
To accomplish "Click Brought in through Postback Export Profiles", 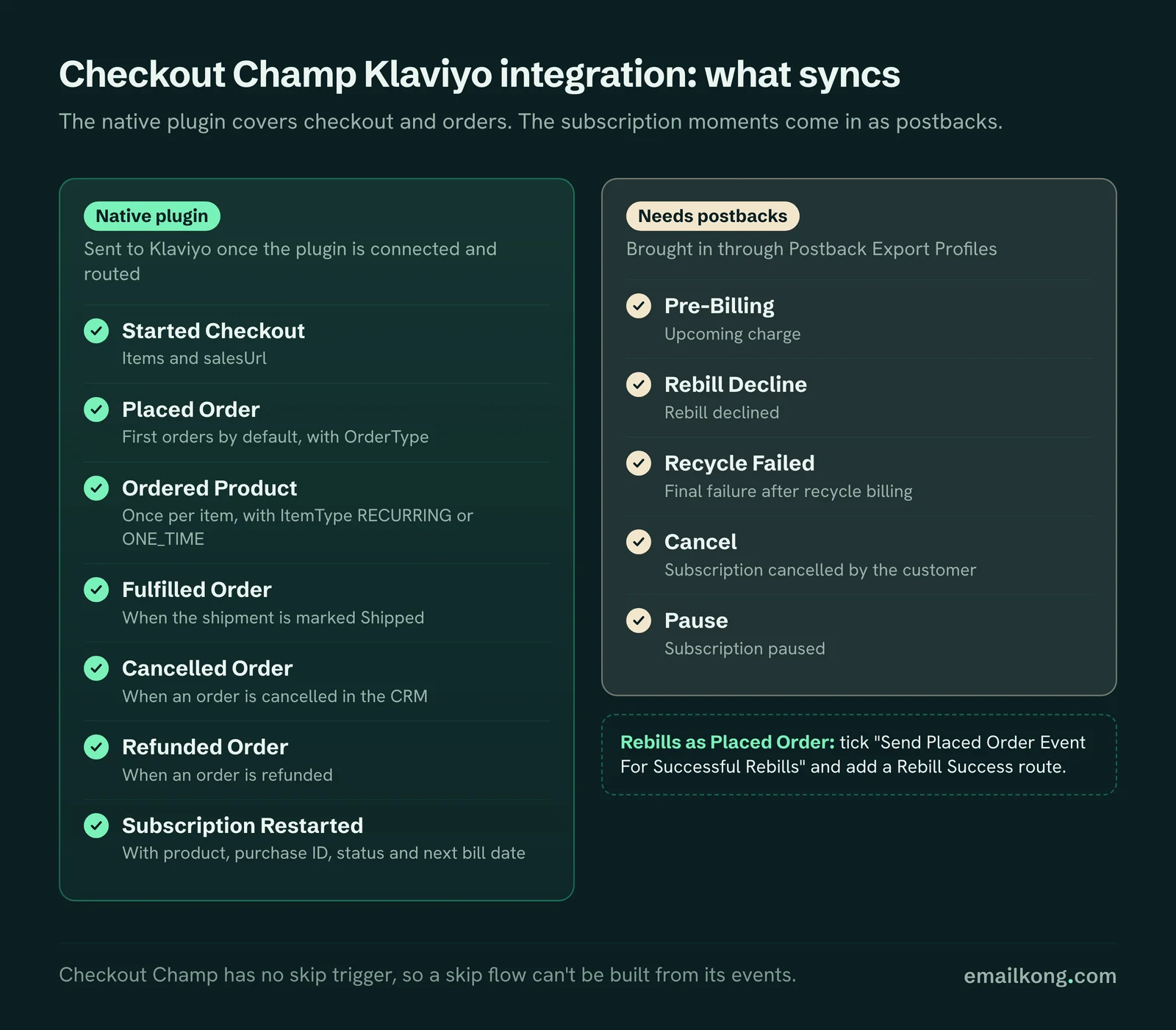I will point(811,249).
